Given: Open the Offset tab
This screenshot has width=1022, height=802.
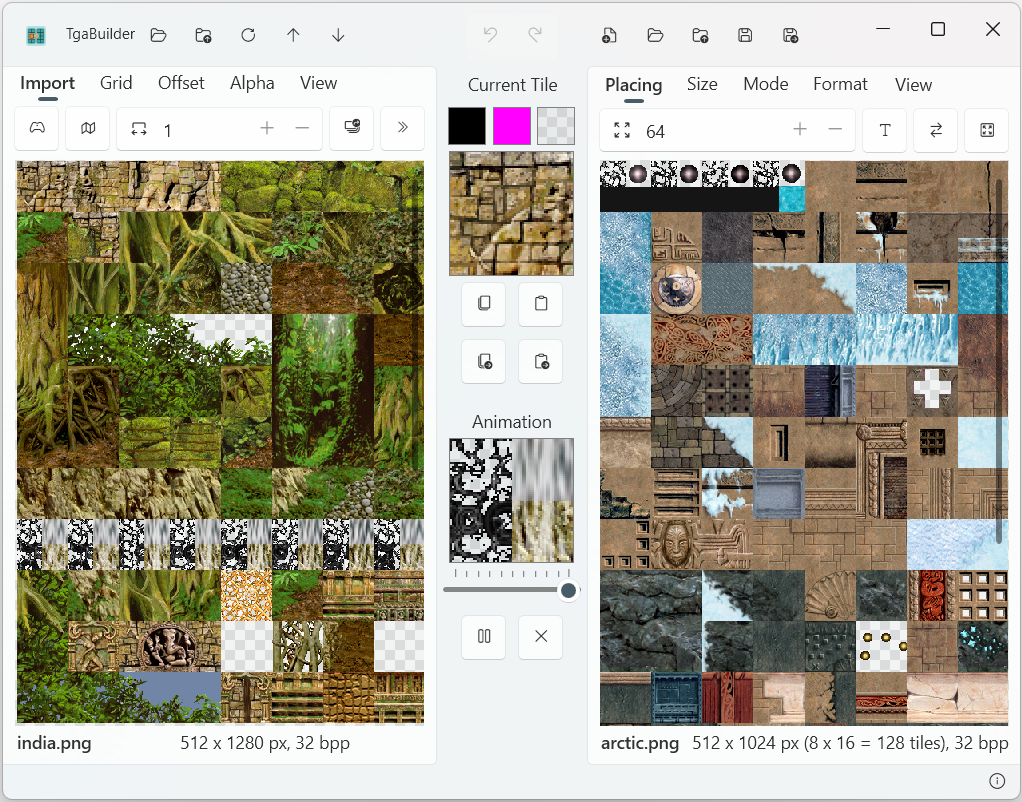Looking at the screenshot, I should (x=181, y=83).
